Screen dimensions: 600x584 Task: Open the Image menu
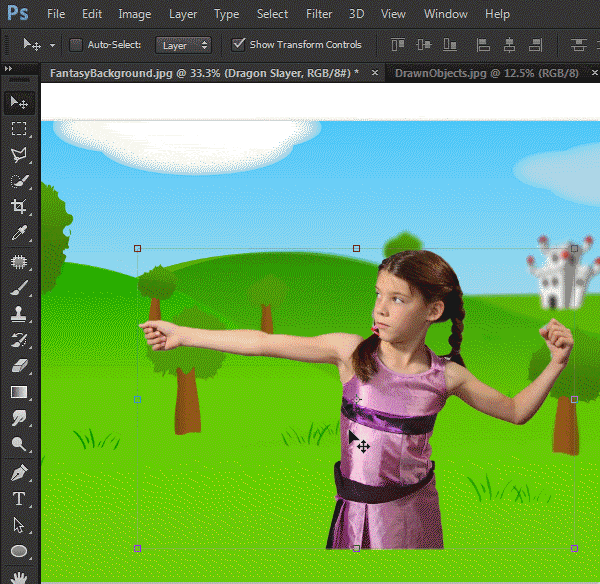click(135, 14)
